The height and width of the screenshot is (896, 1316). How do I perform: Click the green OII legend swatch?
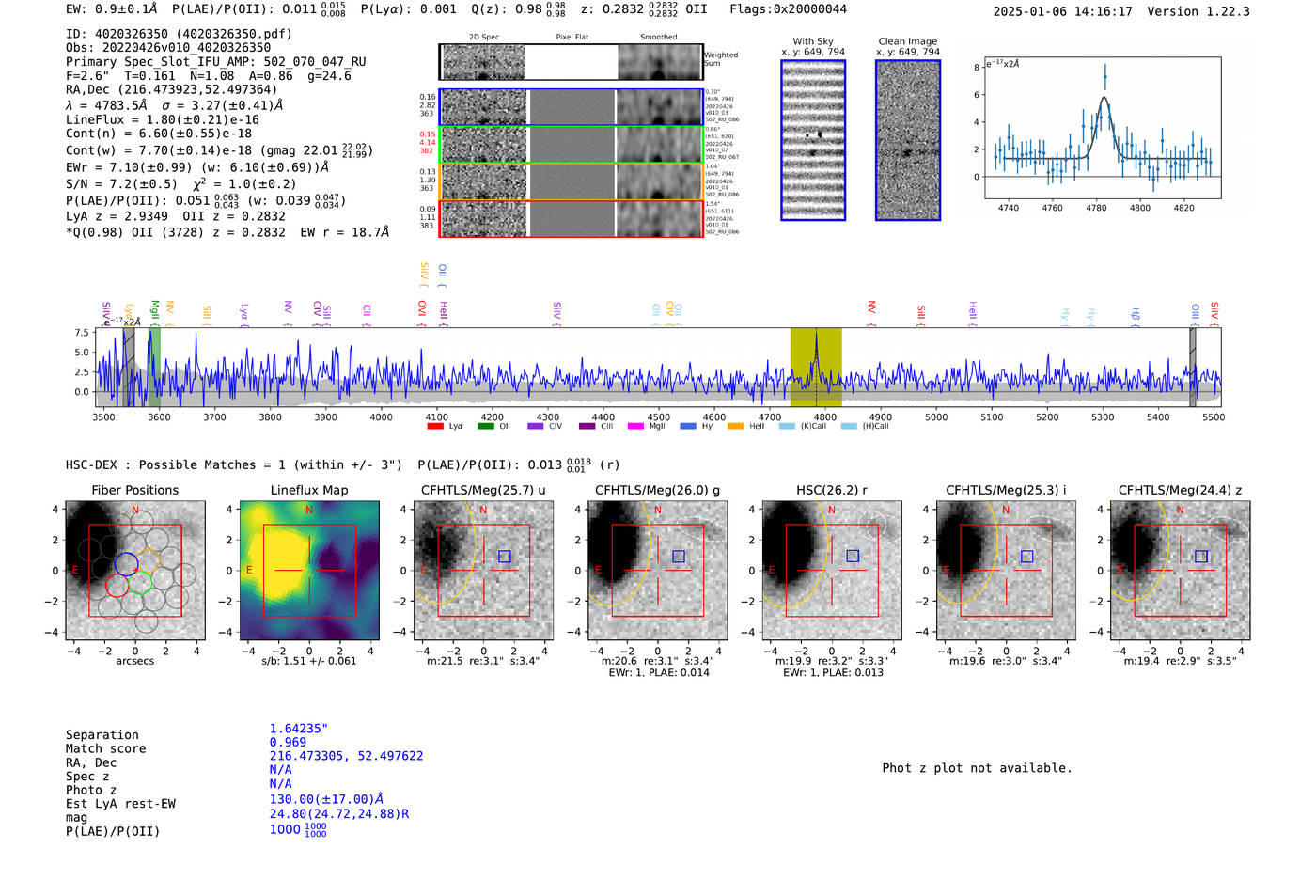(x=485, y=426)
